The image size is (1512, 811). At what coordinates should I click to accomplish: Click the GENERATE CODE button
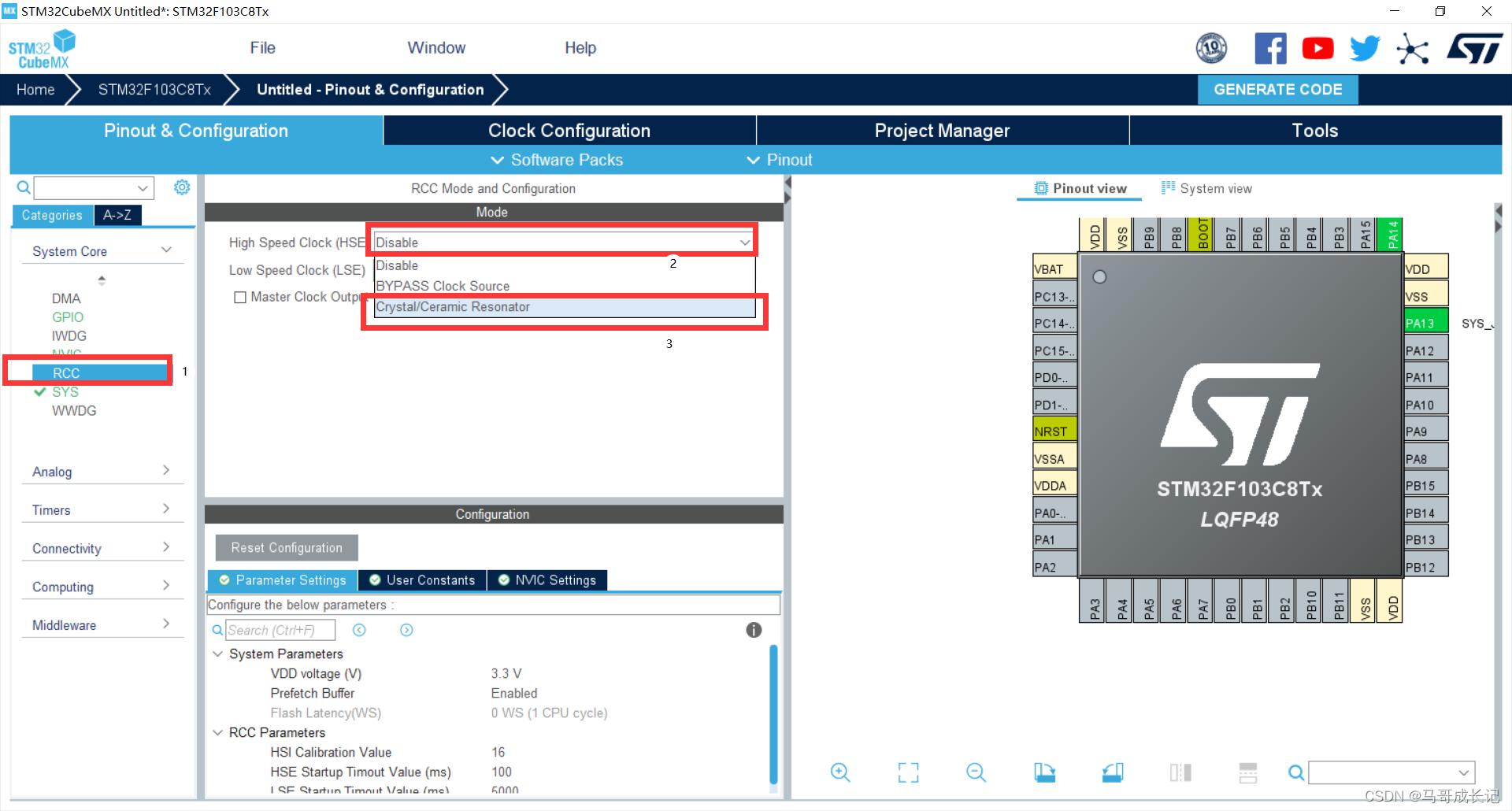(1278, 90)
